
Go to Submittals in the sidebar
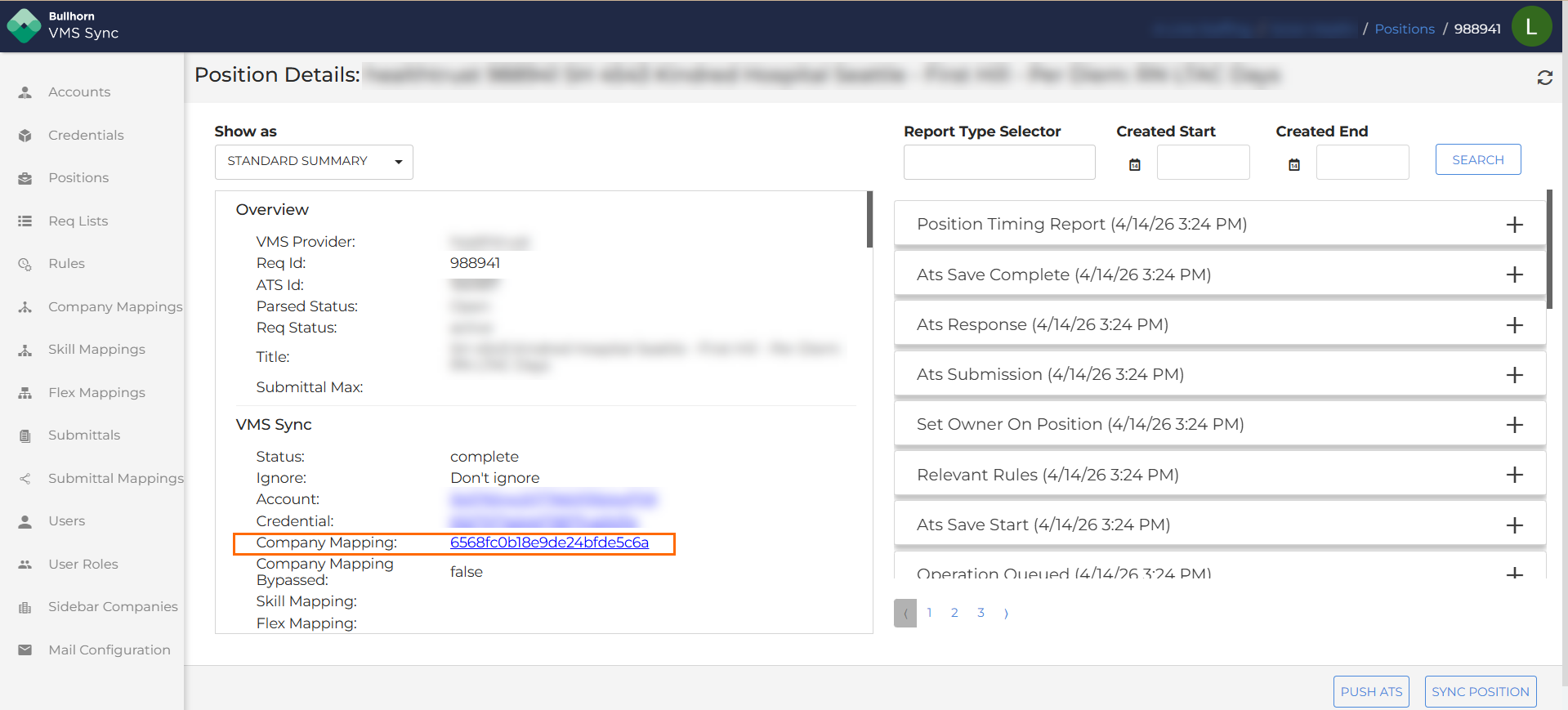point(84,435)
